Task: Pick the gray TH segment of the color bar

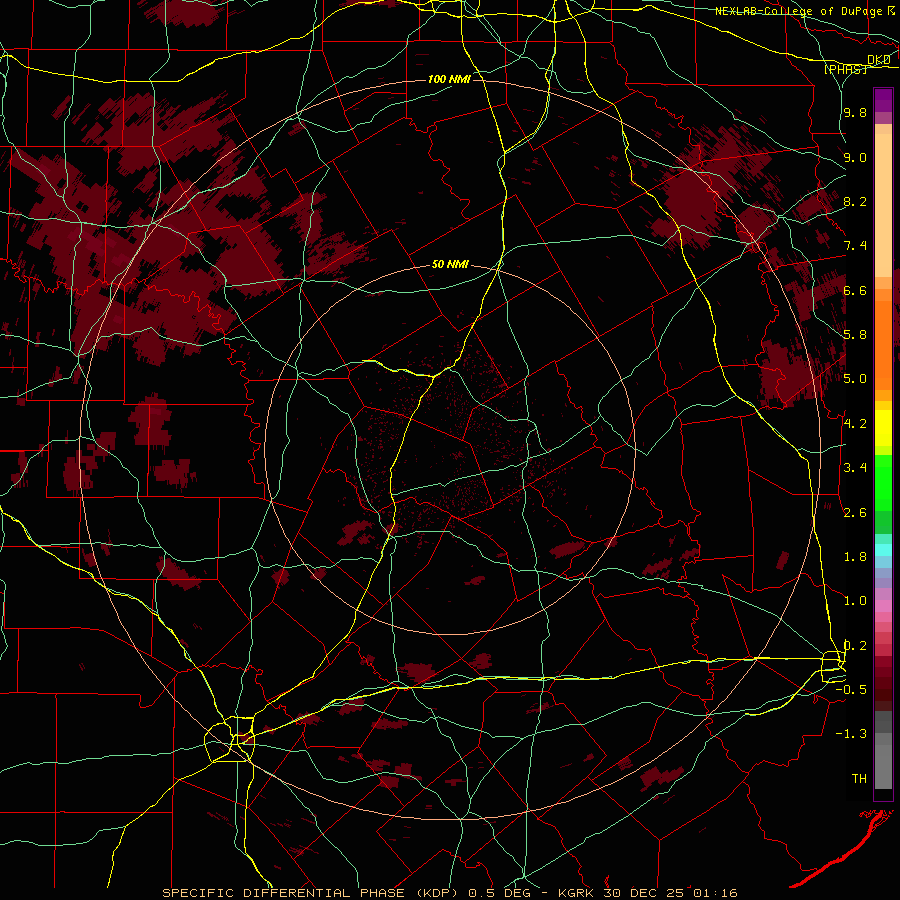Action: coord(883,766)
